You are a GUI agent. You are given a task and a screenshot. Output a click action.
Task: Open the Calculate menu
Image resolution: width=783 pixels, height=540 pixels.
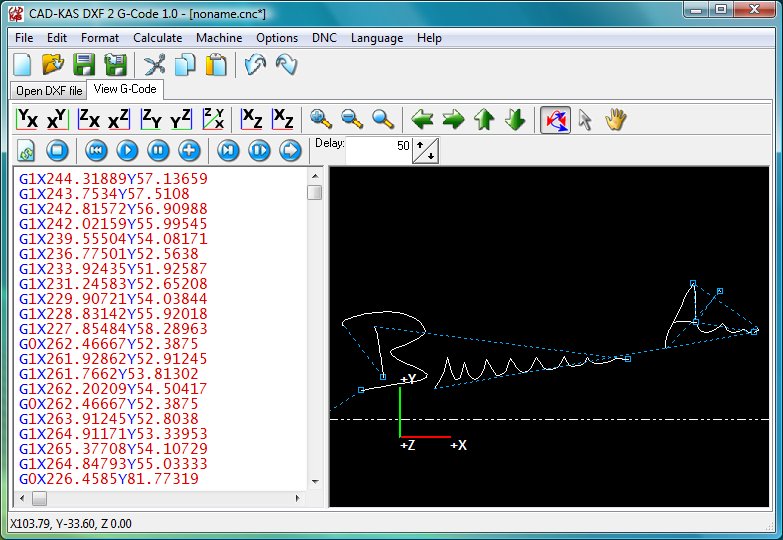click(x=157, y=38)
